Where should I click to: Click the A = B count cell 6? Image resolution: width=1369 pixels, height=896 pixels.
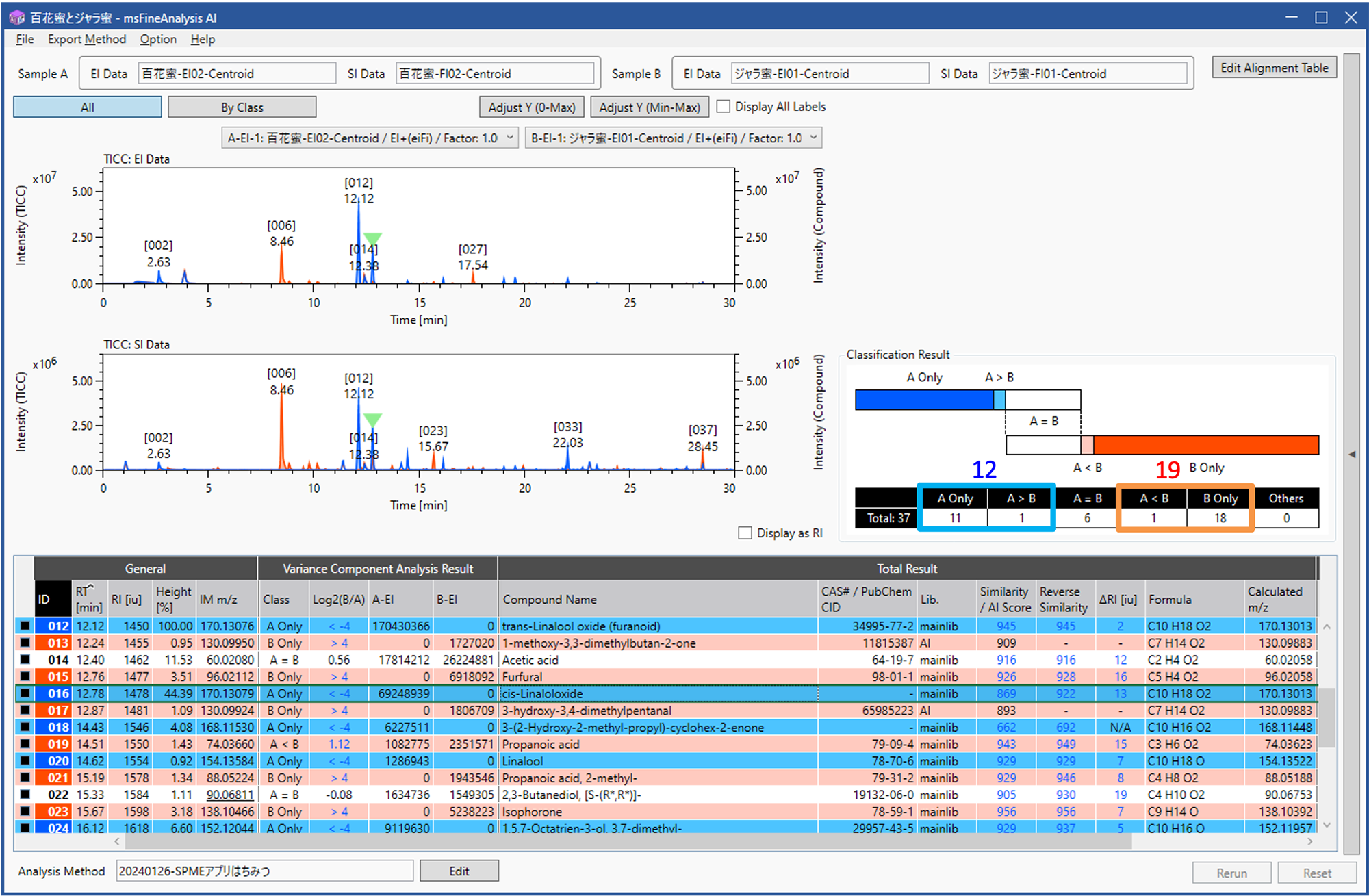1086,518
